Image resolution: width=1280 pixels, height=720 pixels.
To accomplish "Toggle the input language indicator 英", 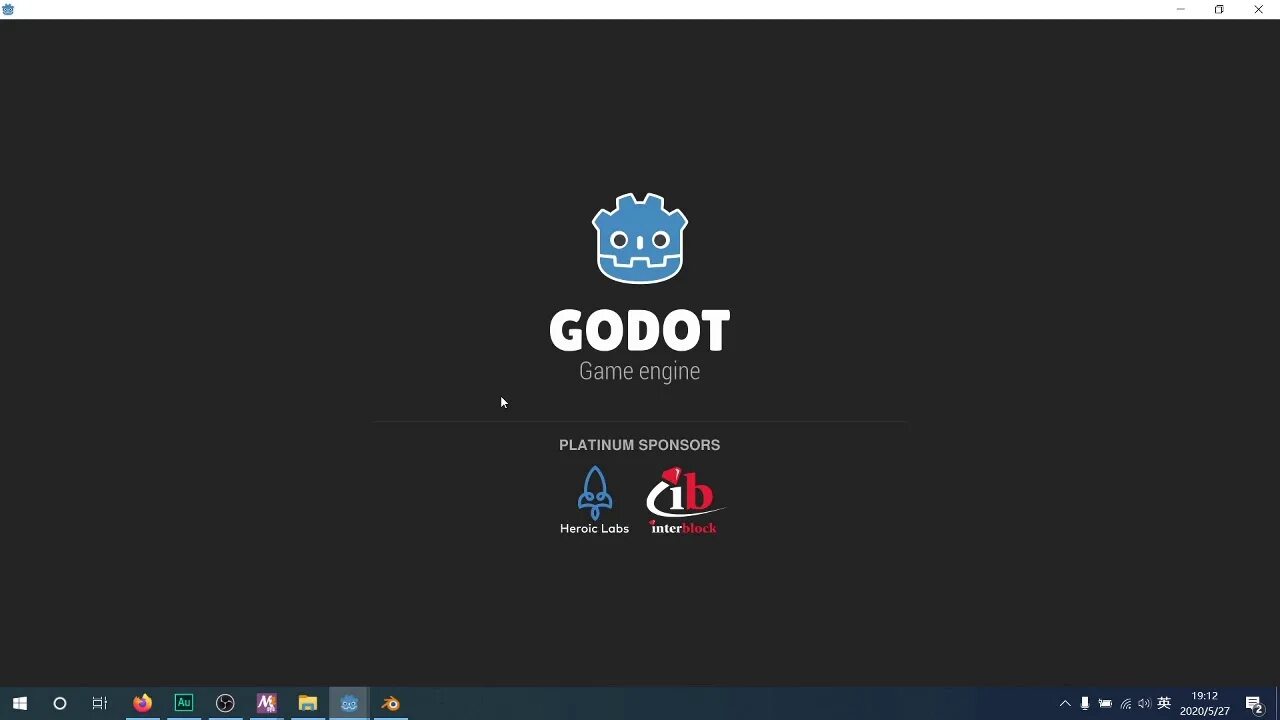I will click(x=1164, y=703).
